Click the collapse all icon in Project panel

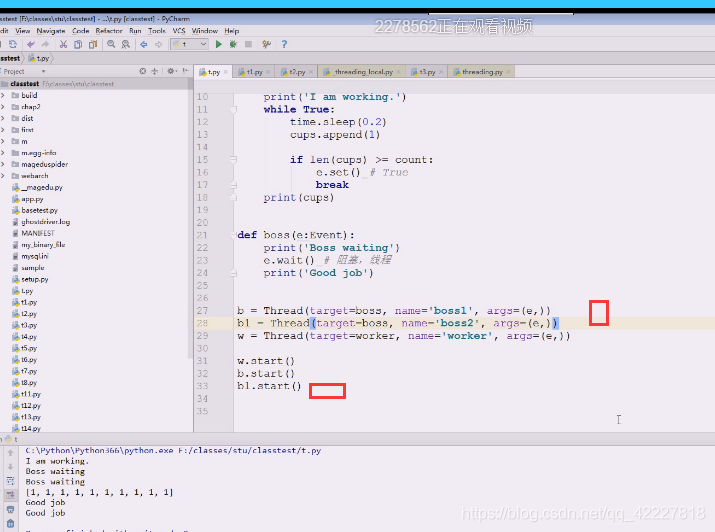coord(155,71)
